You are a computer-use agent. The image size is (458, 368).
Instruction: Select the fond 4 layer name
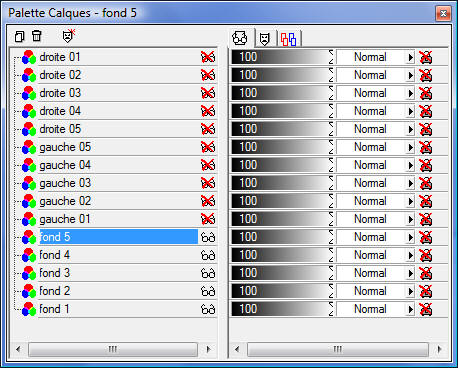[55, 255]
